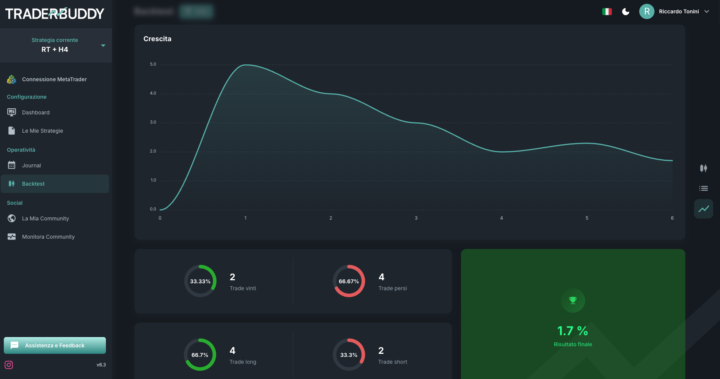
Task: Click the Monitora Community icon
Action: pyautogui.click(x=11, y=237)
